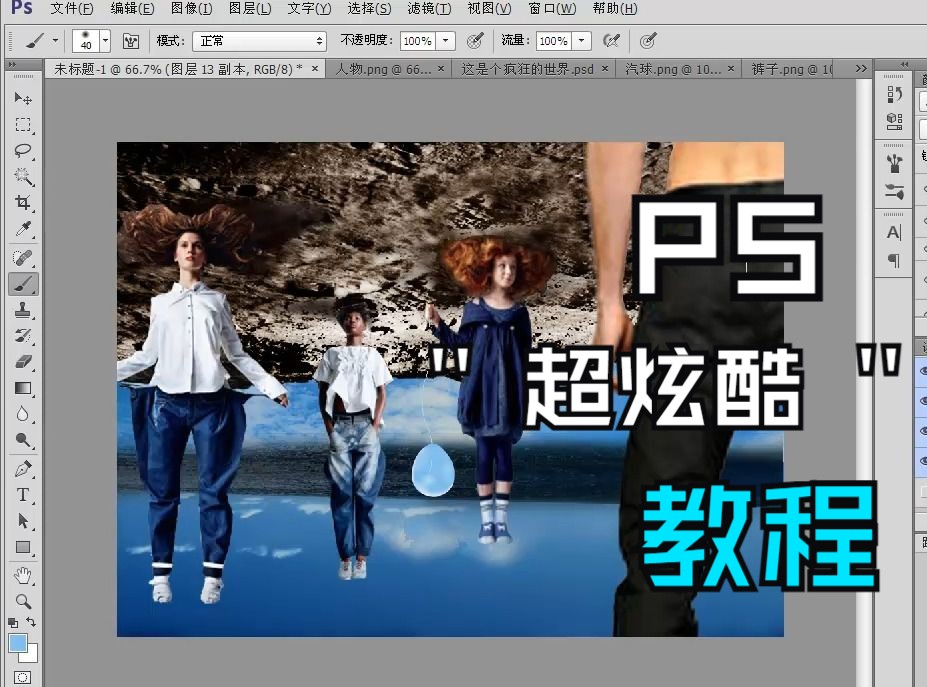The image size is (927, 687).
Task: Open the 视图(V) menu
Action: (x=489, y=9)
